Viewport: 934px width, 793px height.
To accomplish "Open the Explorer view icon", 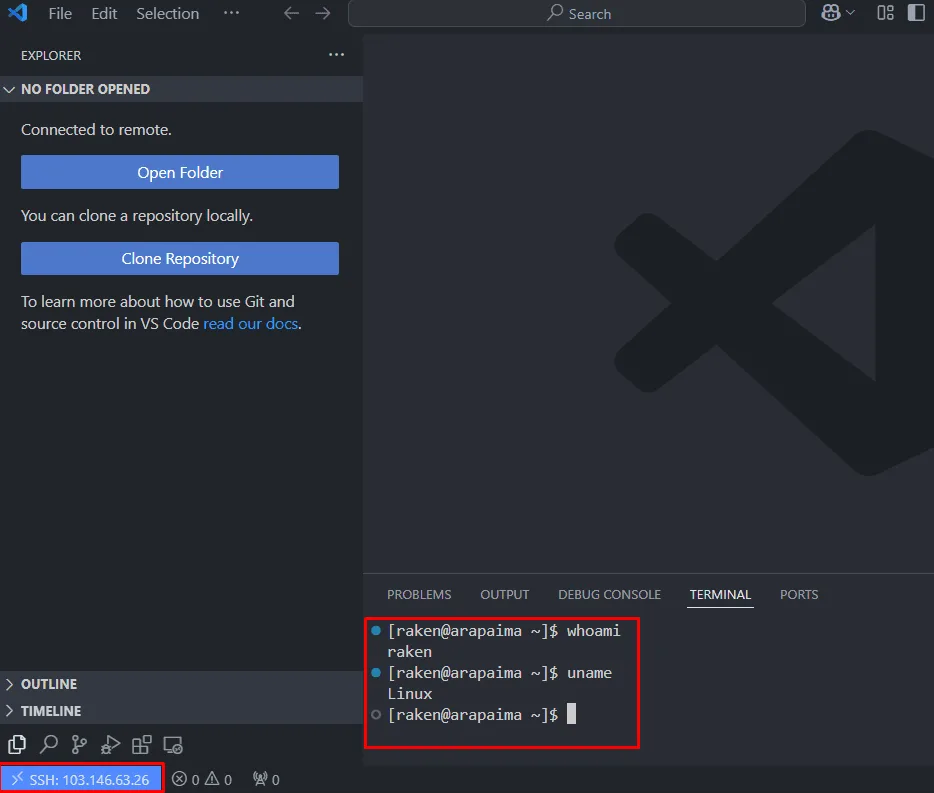I will click(x=17, y=744).
